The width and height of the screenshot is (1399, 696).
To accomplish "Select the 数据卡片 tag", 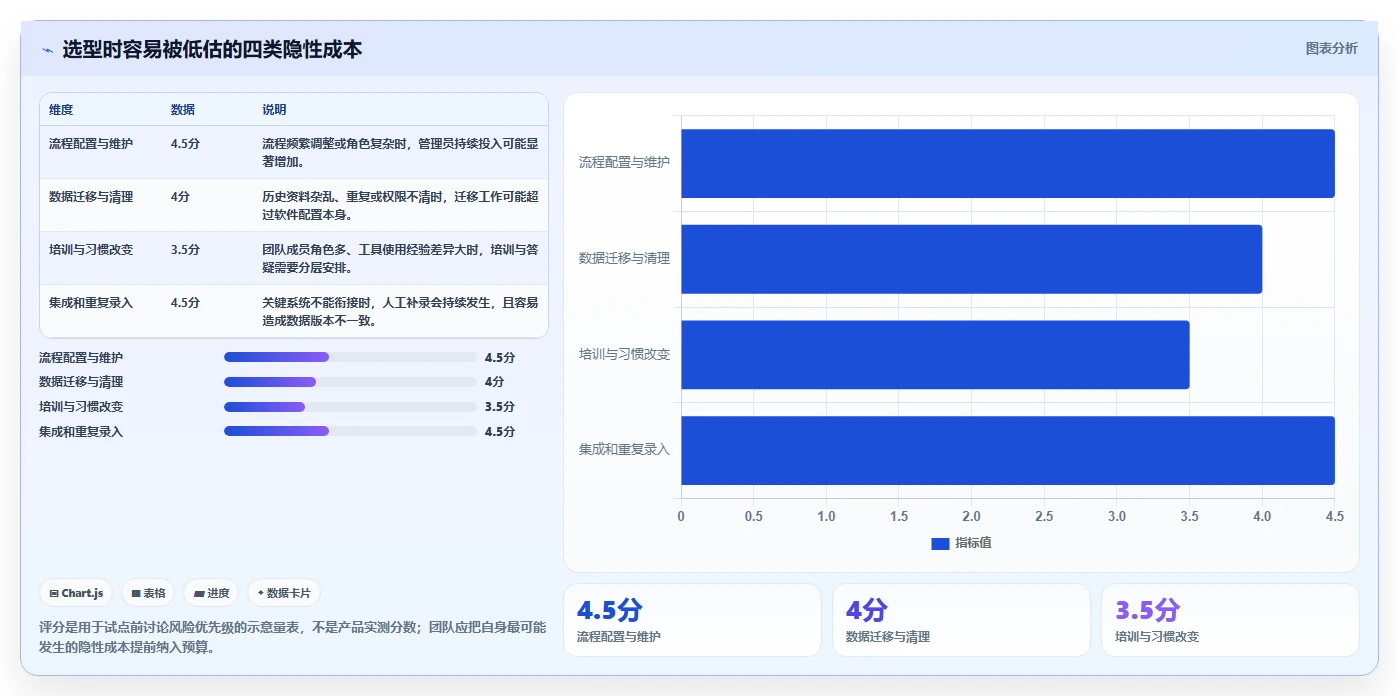I will [284, 593].
